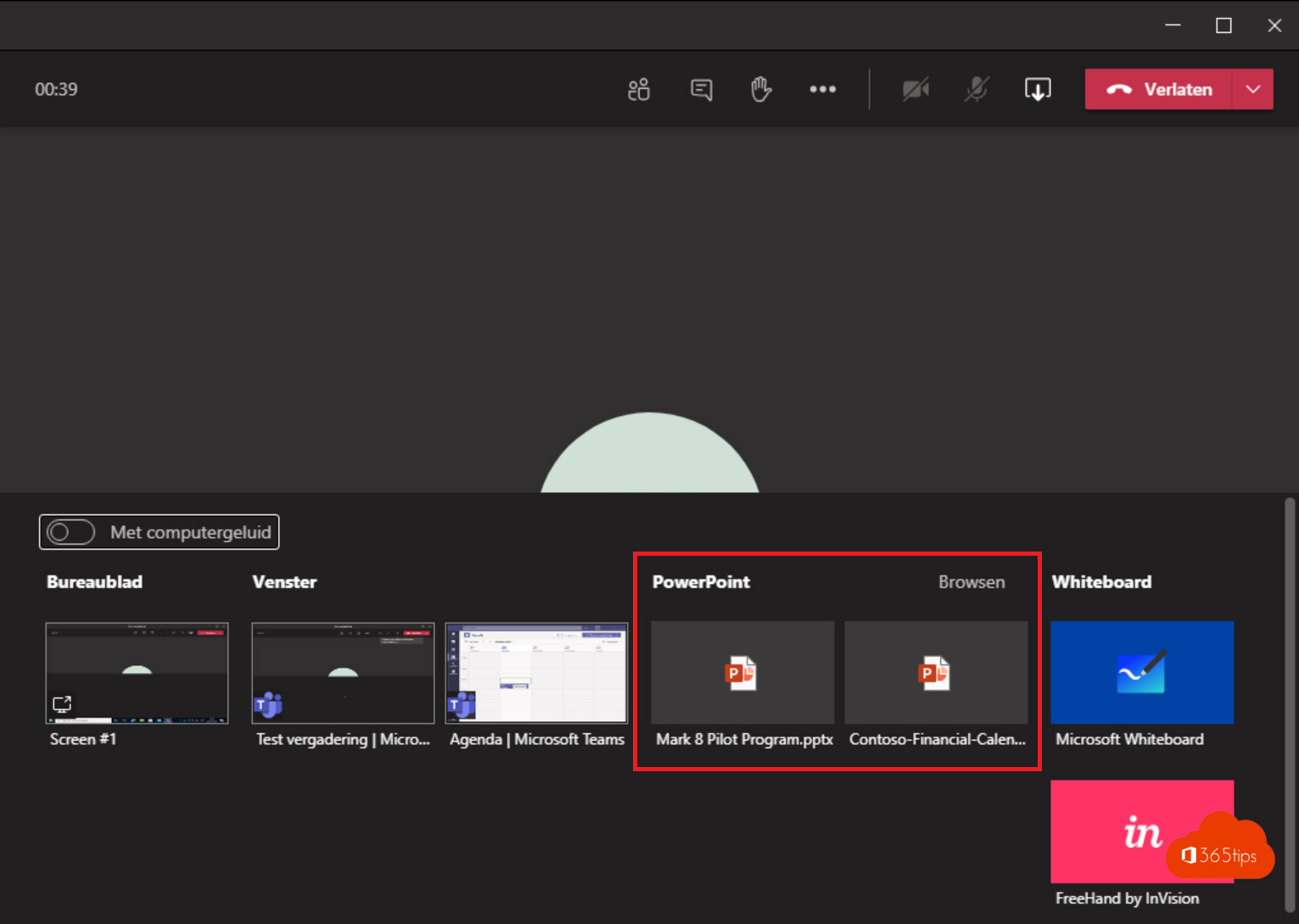
Task: Unmute the microphone
Action: click(977, 89)
